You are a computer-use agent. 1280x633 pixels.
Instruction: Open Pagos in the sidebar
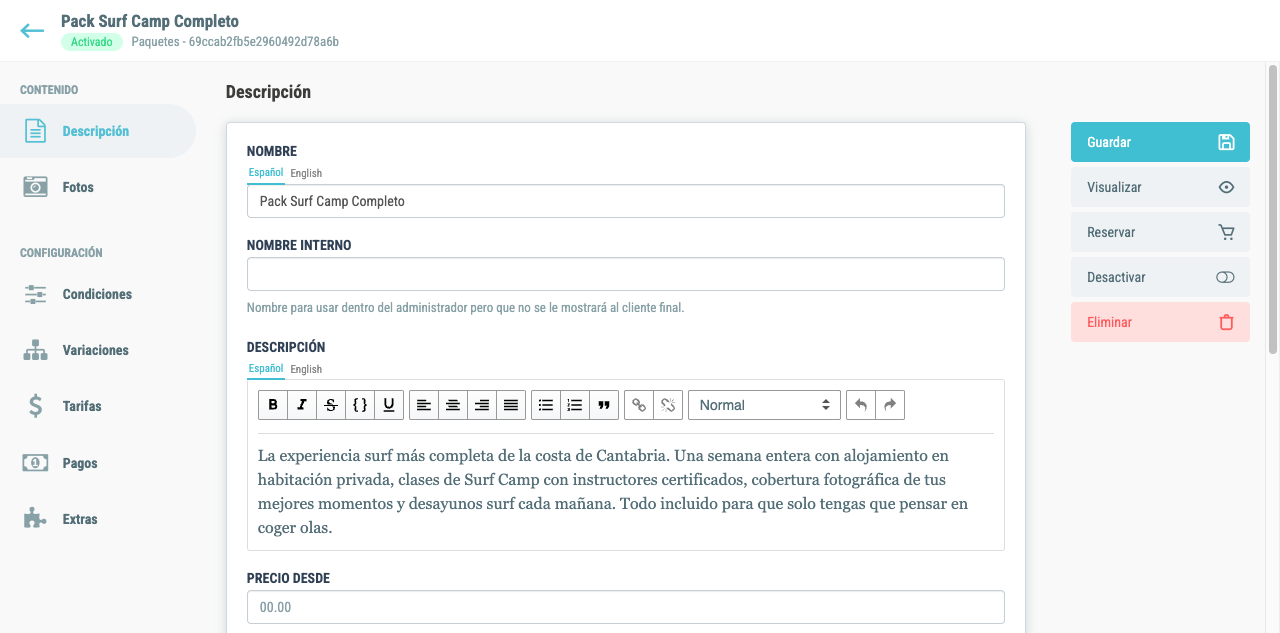[x=98, y=463]
